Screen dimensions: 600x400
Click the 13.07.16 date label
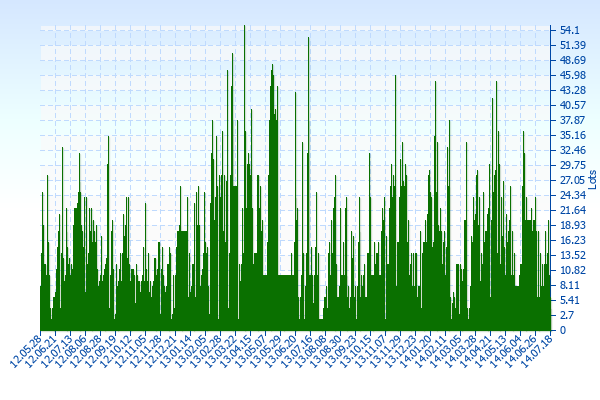[296, 351]
